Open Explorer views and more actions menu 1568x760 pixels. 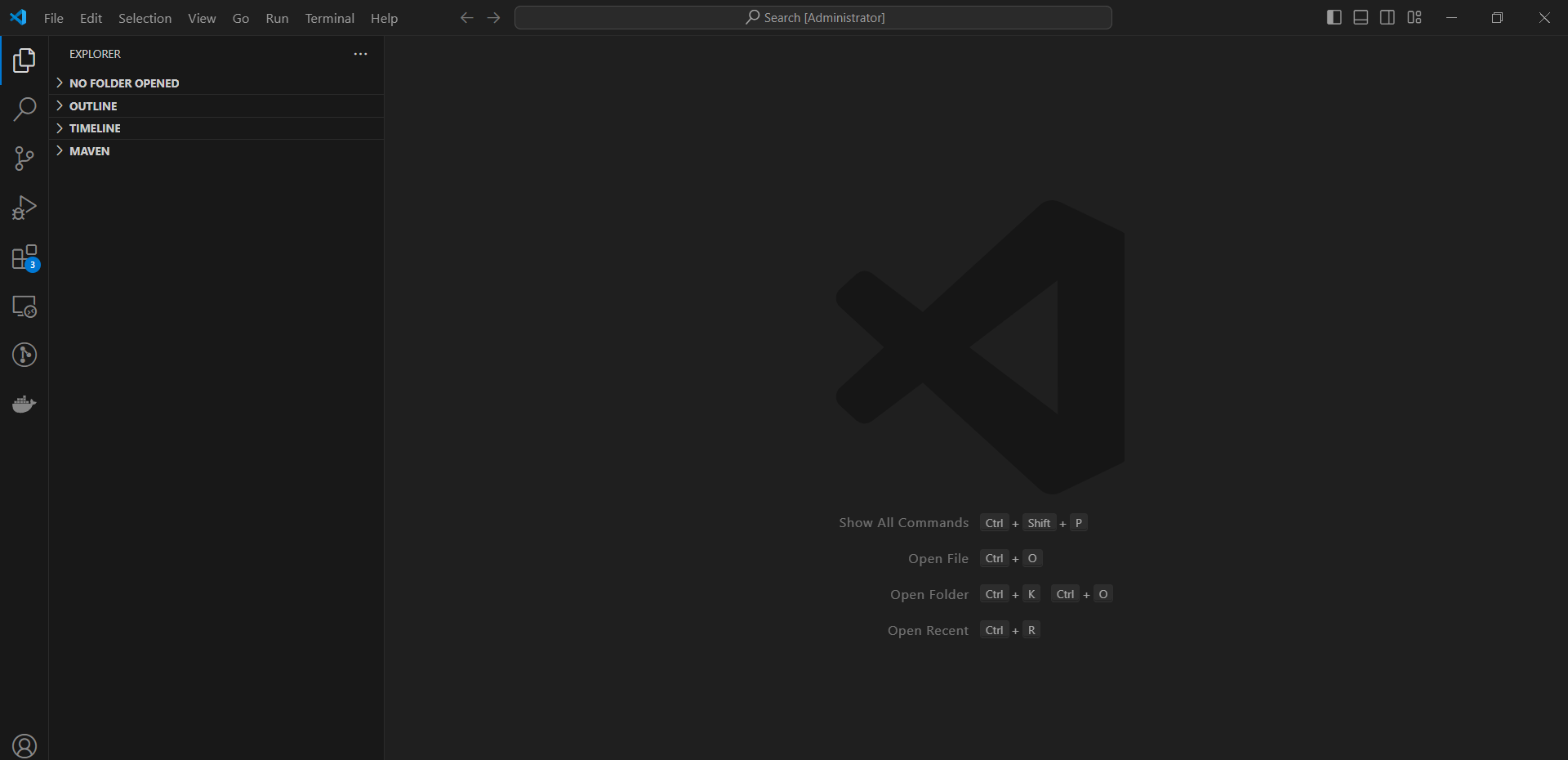(x=360, y=54)
